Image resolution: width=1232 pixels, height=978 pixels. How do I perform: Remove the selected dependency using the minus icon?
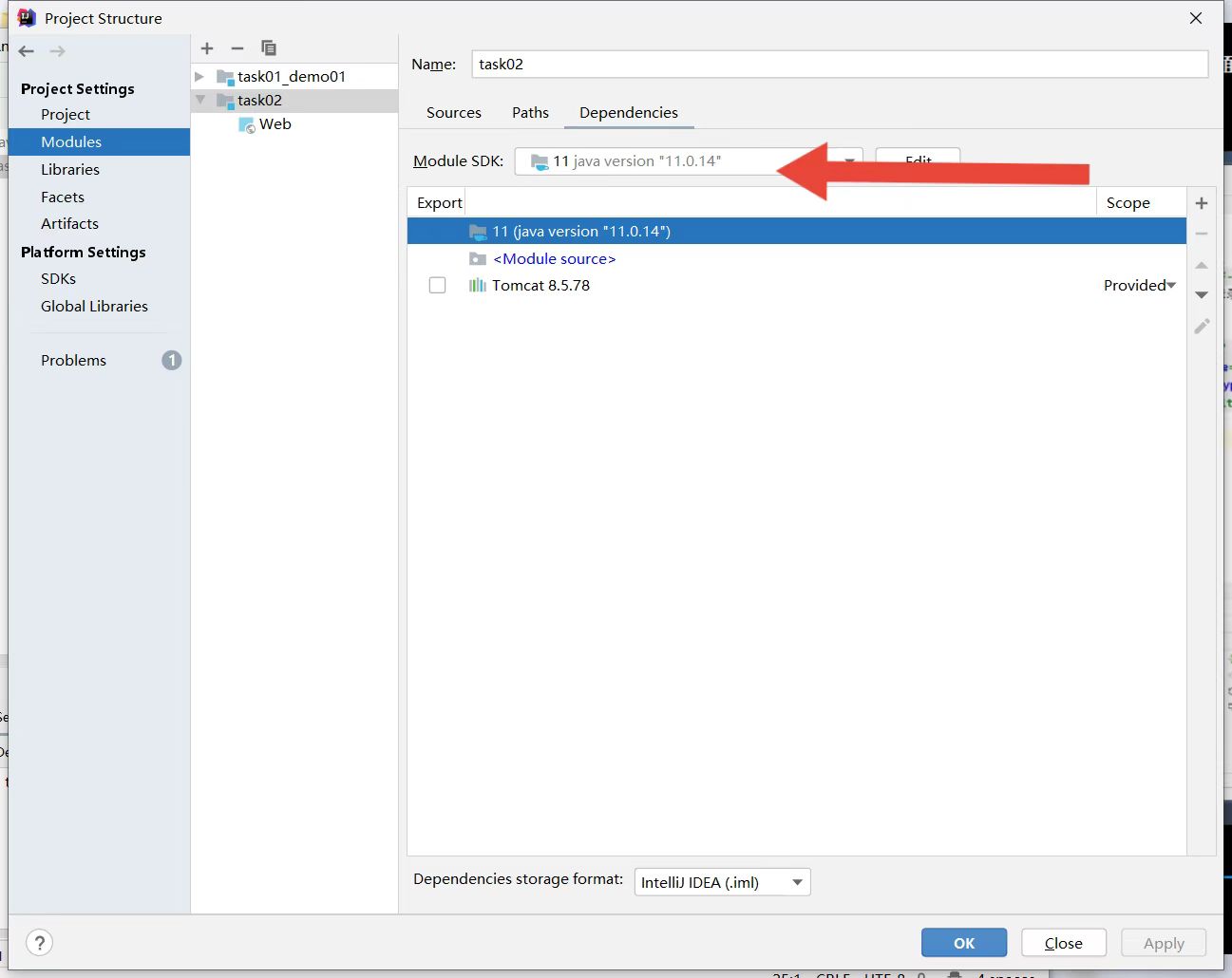coord(1202,234)
